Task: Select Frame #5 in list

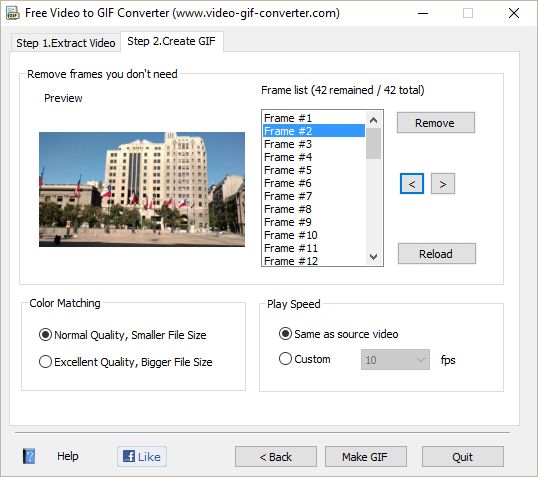Action: (x=314, y=170)
